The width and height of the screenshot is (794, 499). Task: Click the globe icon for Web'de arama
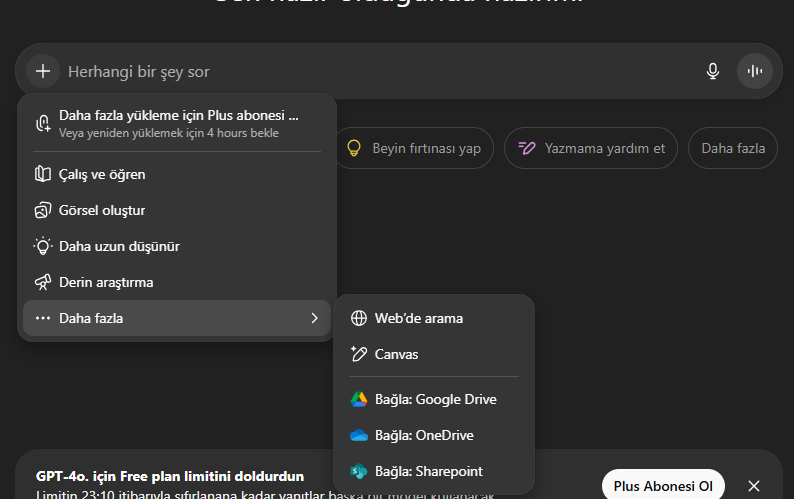click(359, 318)
